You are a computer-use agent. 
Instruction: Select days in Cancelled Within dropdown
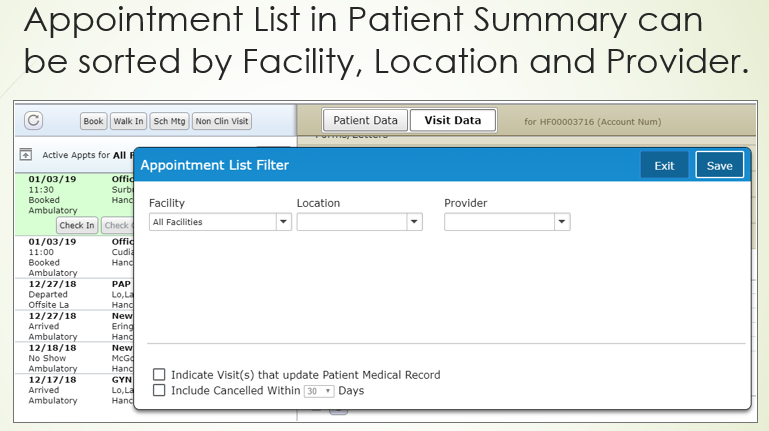[x=320, y=391]
